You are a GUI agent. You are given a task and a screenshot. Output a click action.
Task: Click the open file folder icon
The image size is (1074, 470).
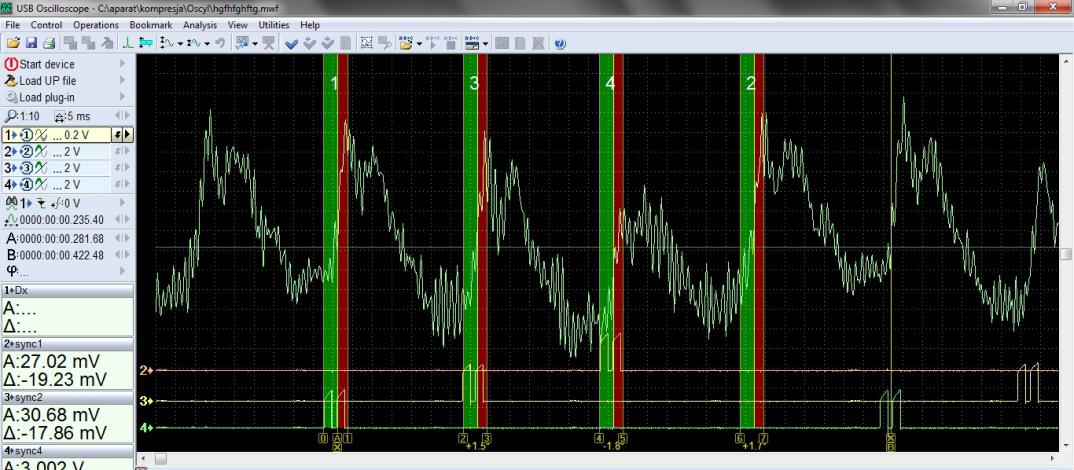click(x=11, y=43)
